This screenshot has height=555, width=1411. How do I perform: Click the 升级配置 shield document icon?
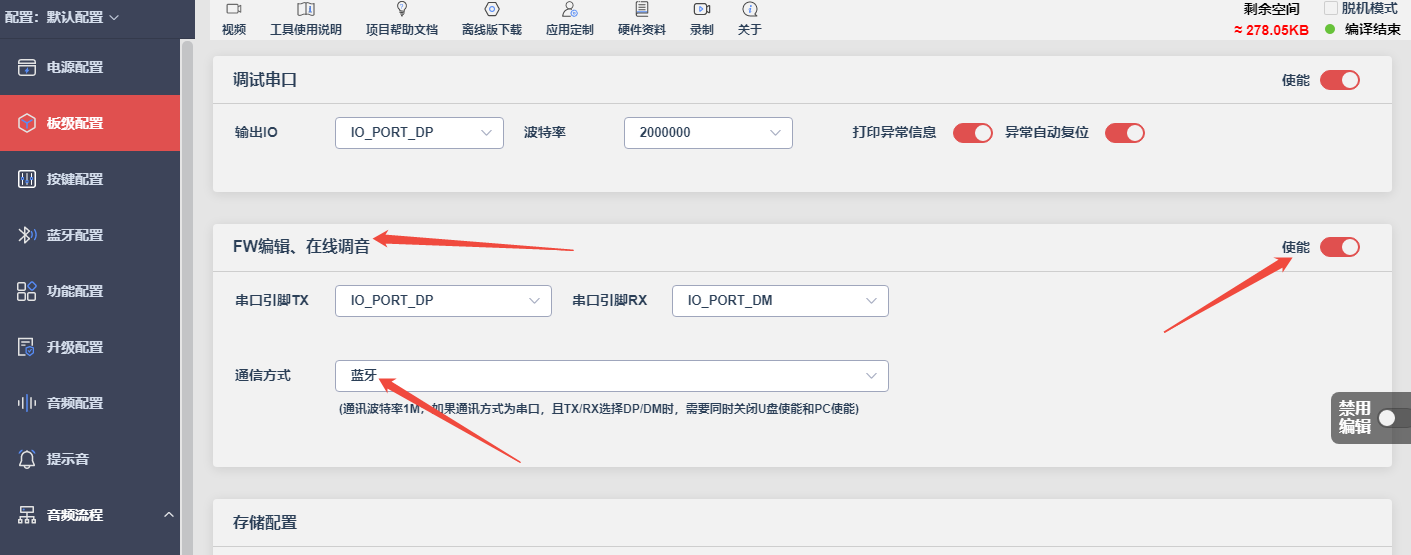pyautogui.click(x=27, y=347)
